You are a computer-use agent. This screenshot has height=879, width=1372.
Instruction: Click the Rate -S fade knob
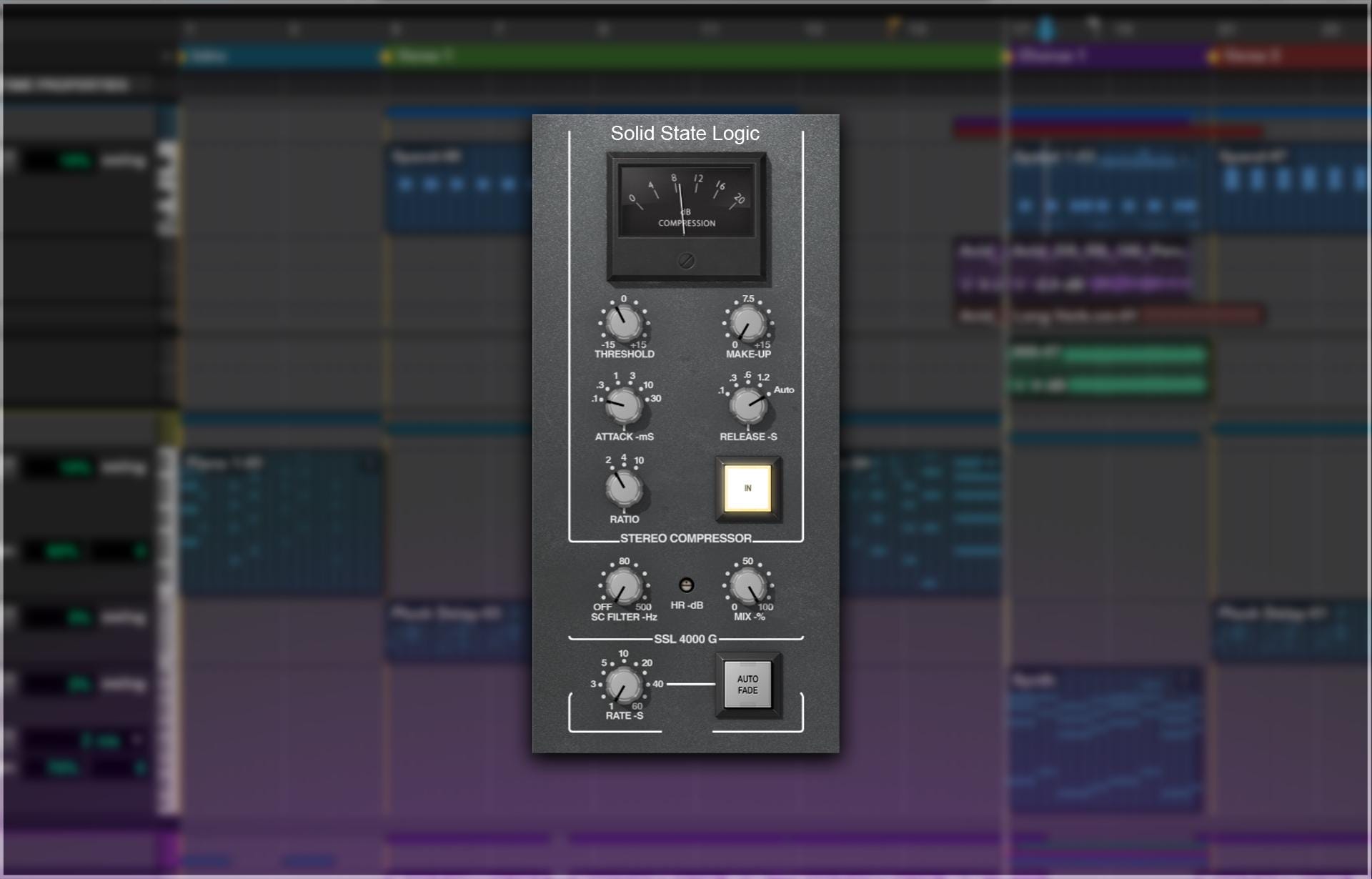[x=624, y=685]
